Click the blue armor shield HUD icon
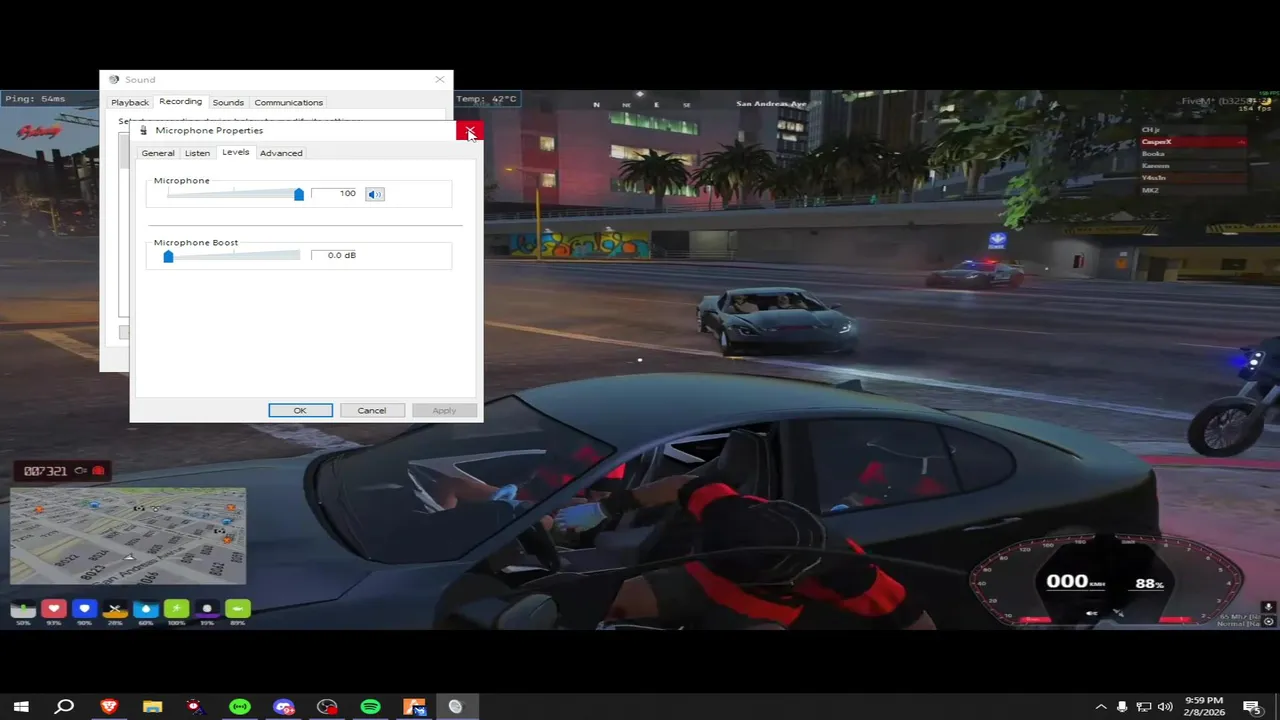The height and width of the screenshot is (720, 1280). point(85,608)
